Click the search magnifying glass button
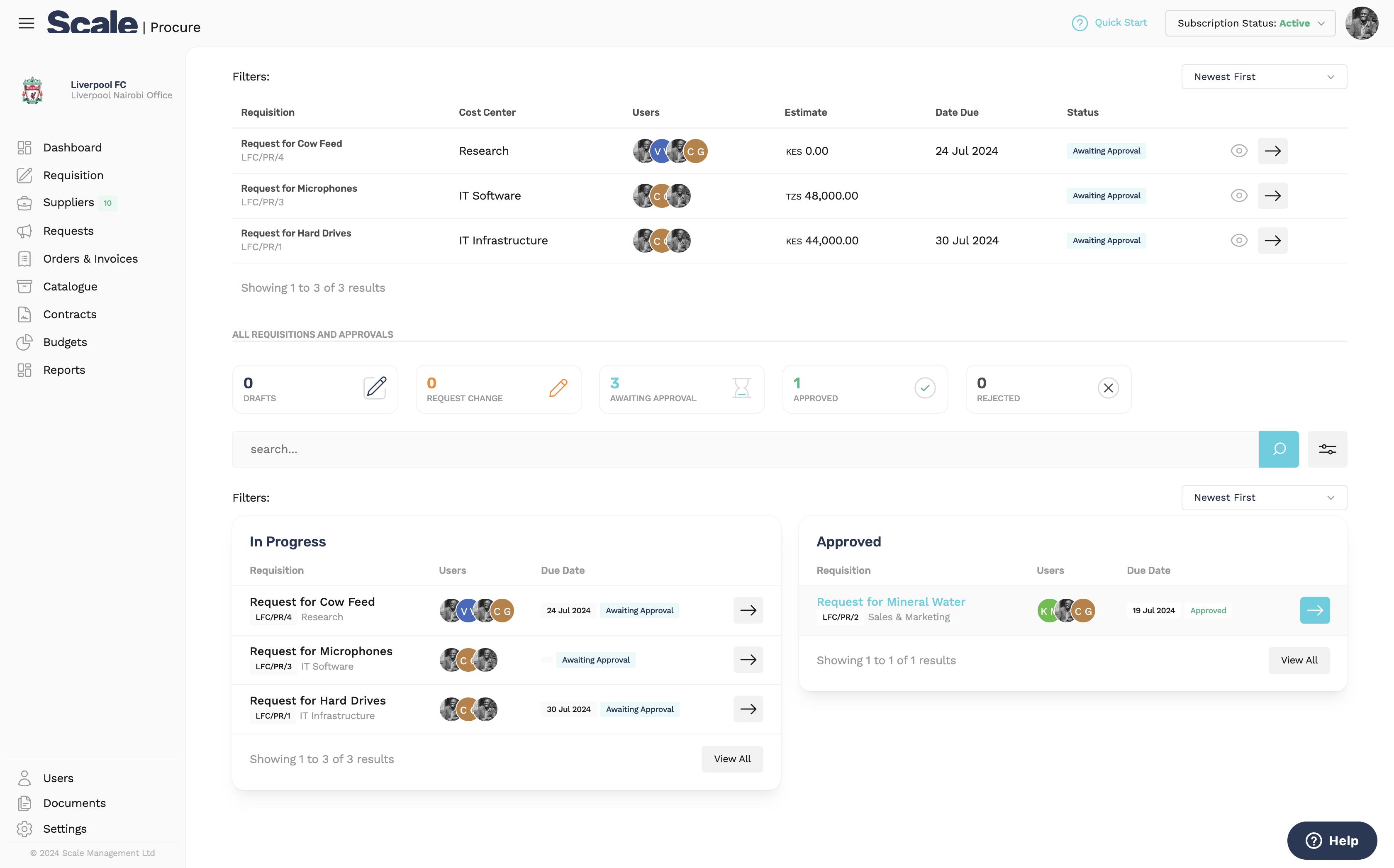 point(1279,449)
